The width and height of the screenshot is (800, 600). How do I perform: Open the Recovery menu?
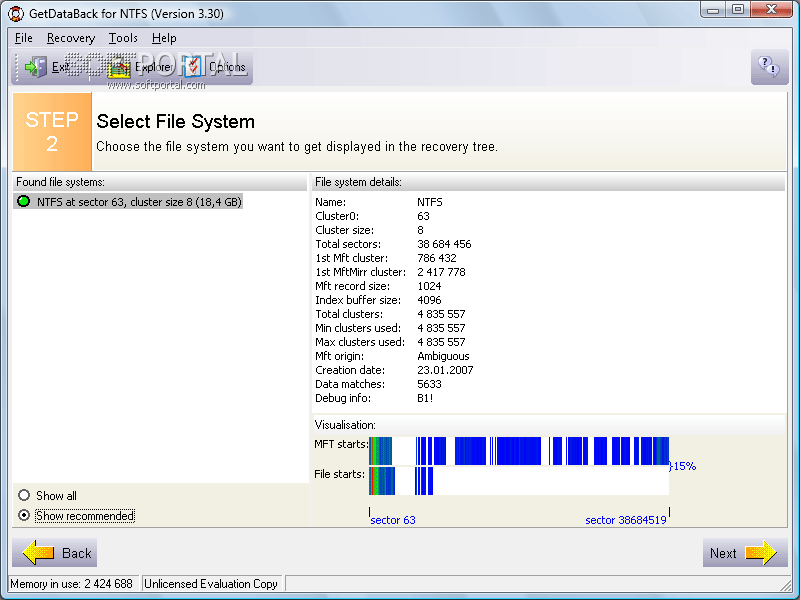[71, 38]
